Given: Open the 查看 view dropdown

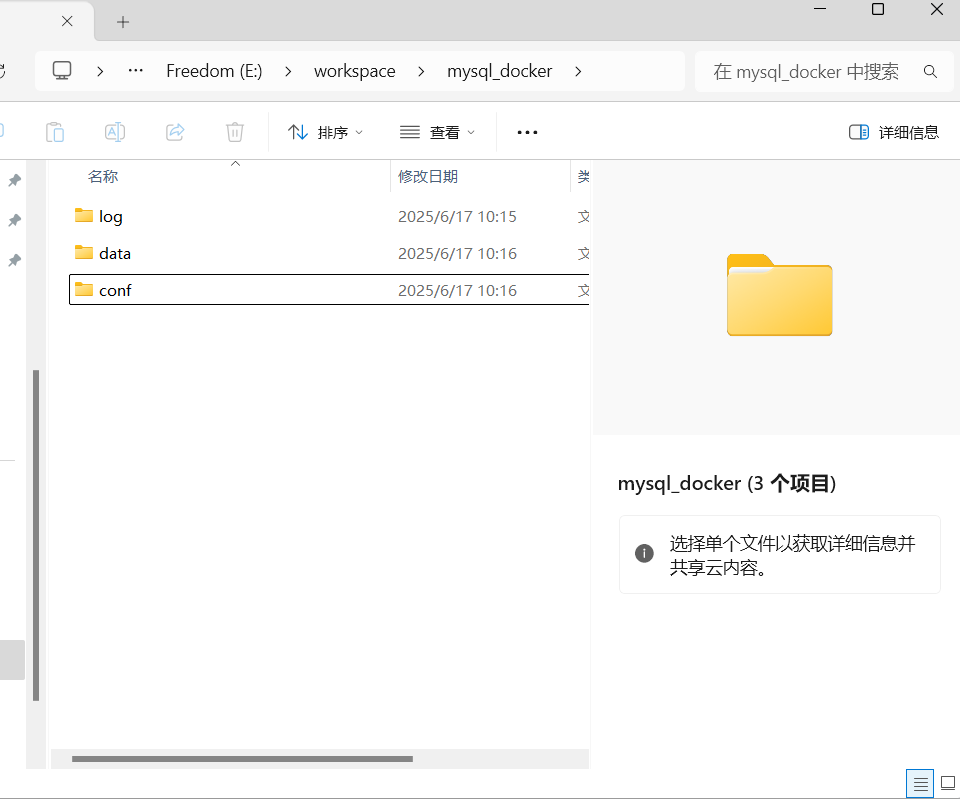Looking at the screenshot, I should point(436,131).
